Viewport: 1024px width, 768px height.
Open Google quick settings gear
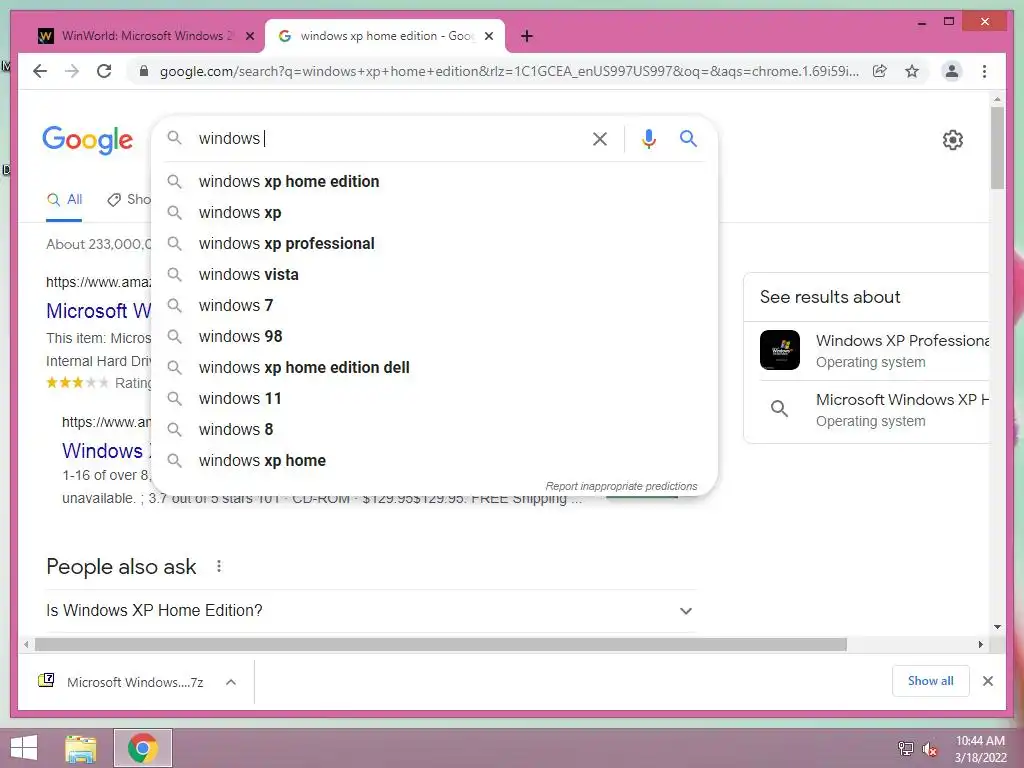(952, 140)
